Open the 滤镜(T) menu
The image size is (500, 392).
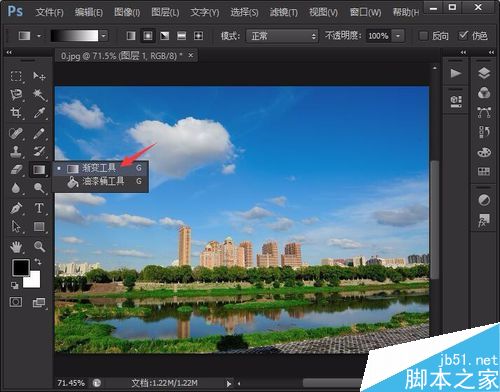coord(284,13)
